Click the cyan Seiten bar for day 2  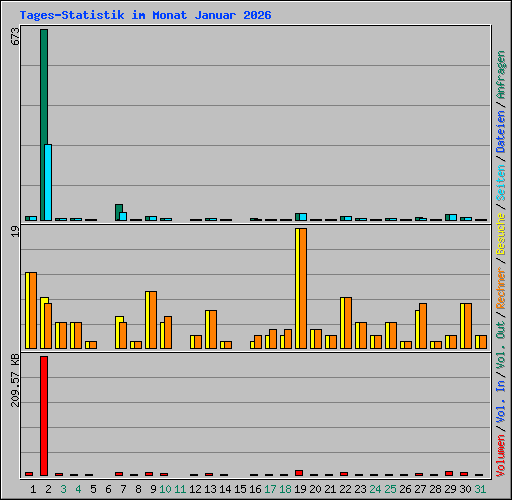[x=49, y=182]
